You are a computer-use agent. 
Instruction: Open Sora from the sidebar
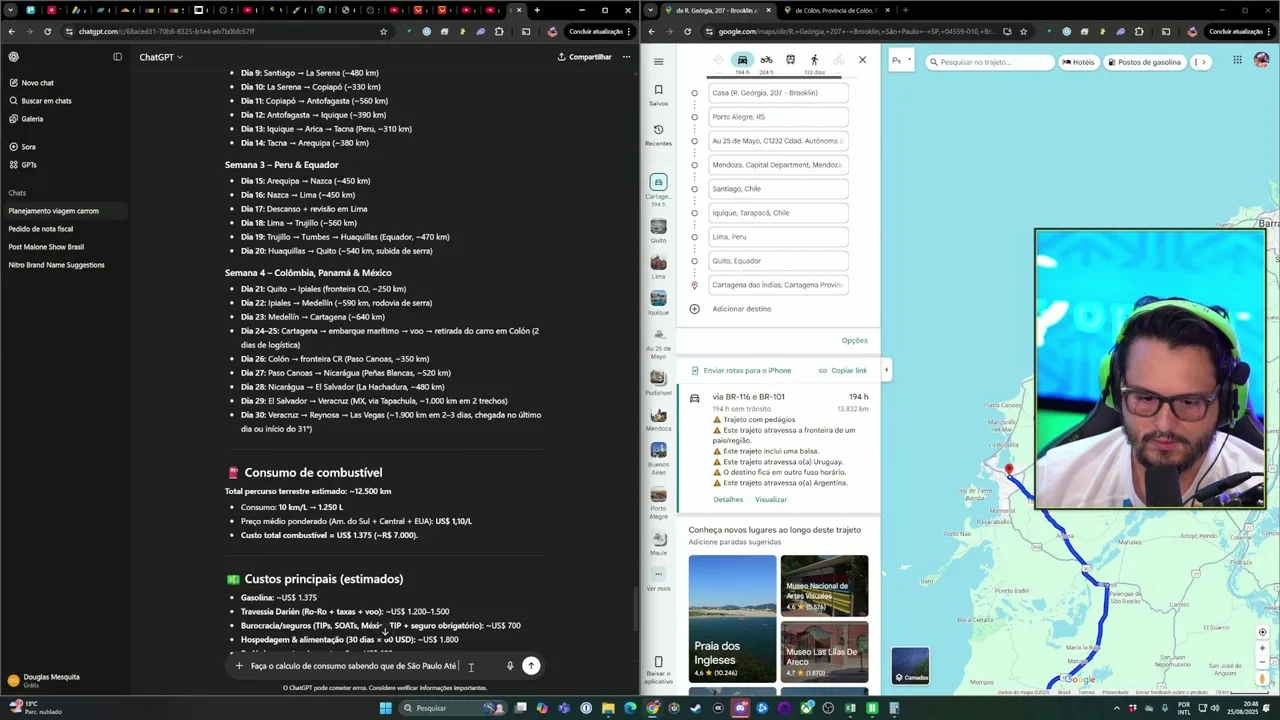pyautogui.click(x=22, y=147)
